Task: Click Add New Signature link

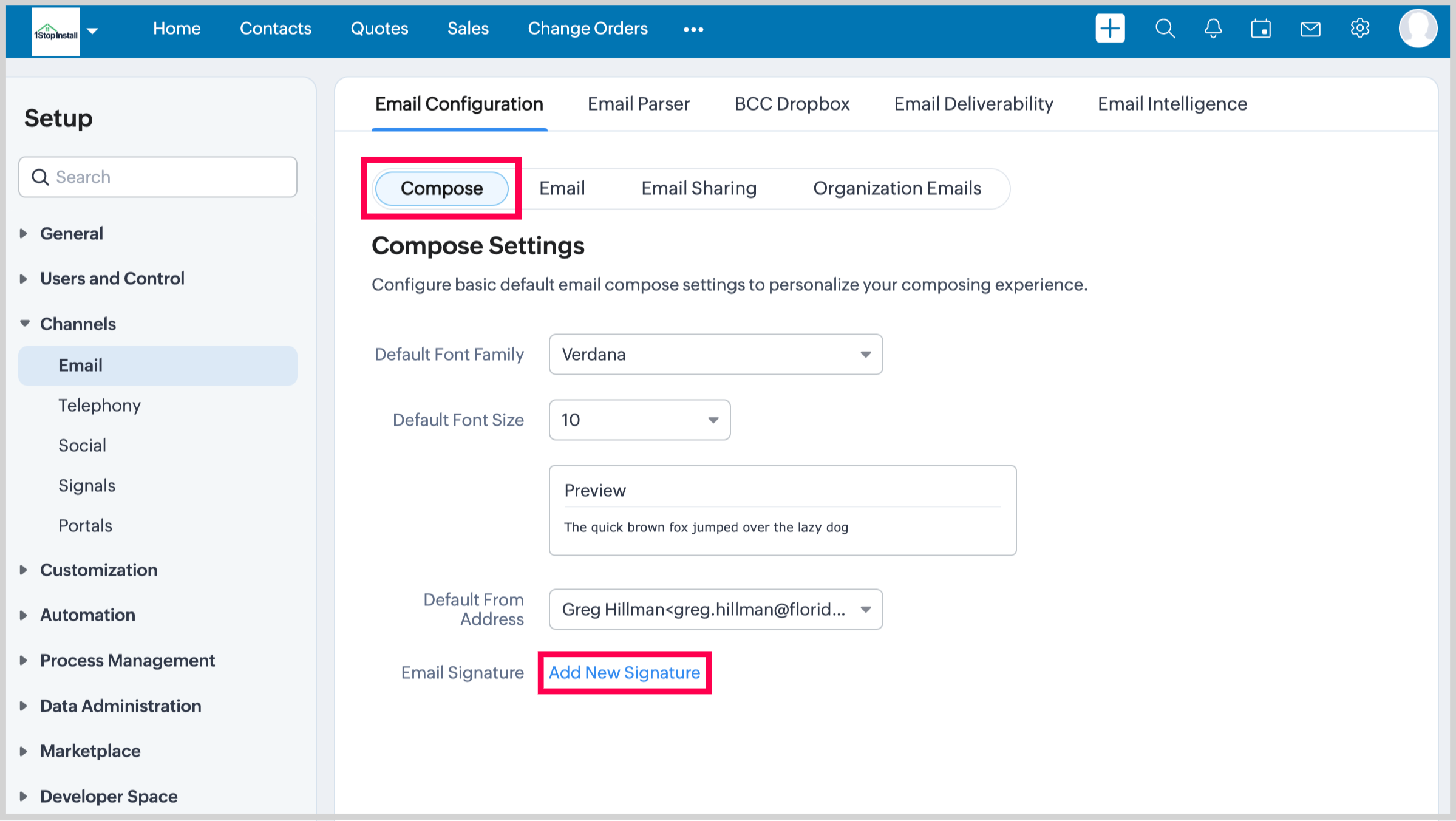Action: tap(624, 672)
